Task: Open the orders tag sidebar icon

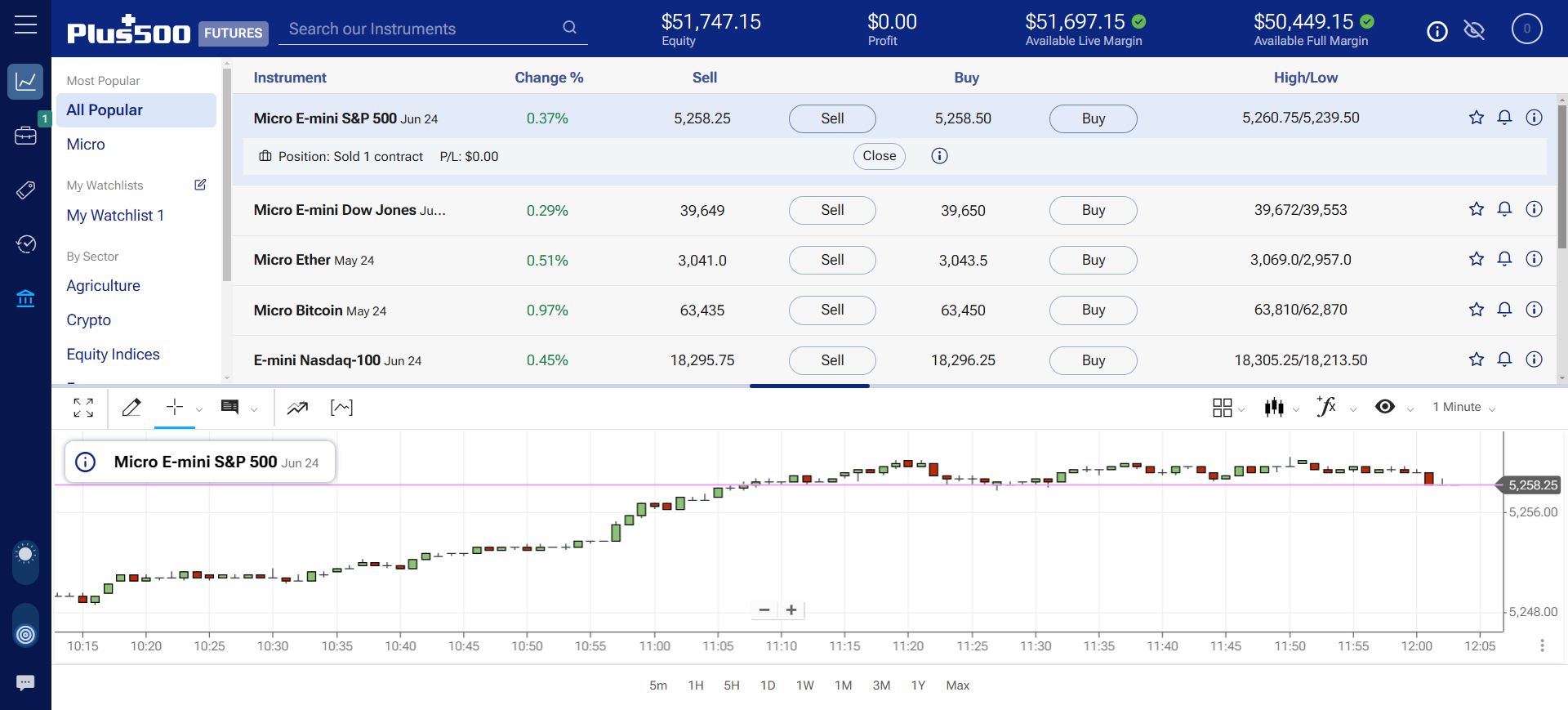Action: click(25, 190)
